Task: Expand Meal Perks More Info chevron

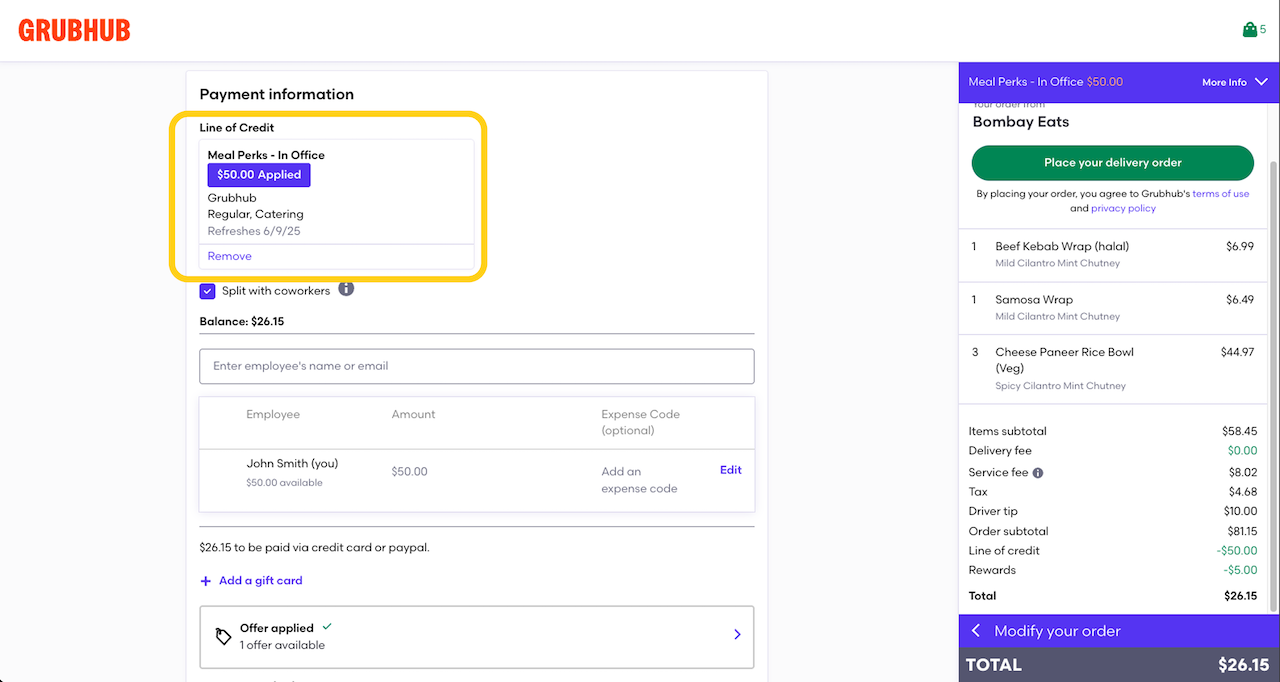Action: (1261, 82)
